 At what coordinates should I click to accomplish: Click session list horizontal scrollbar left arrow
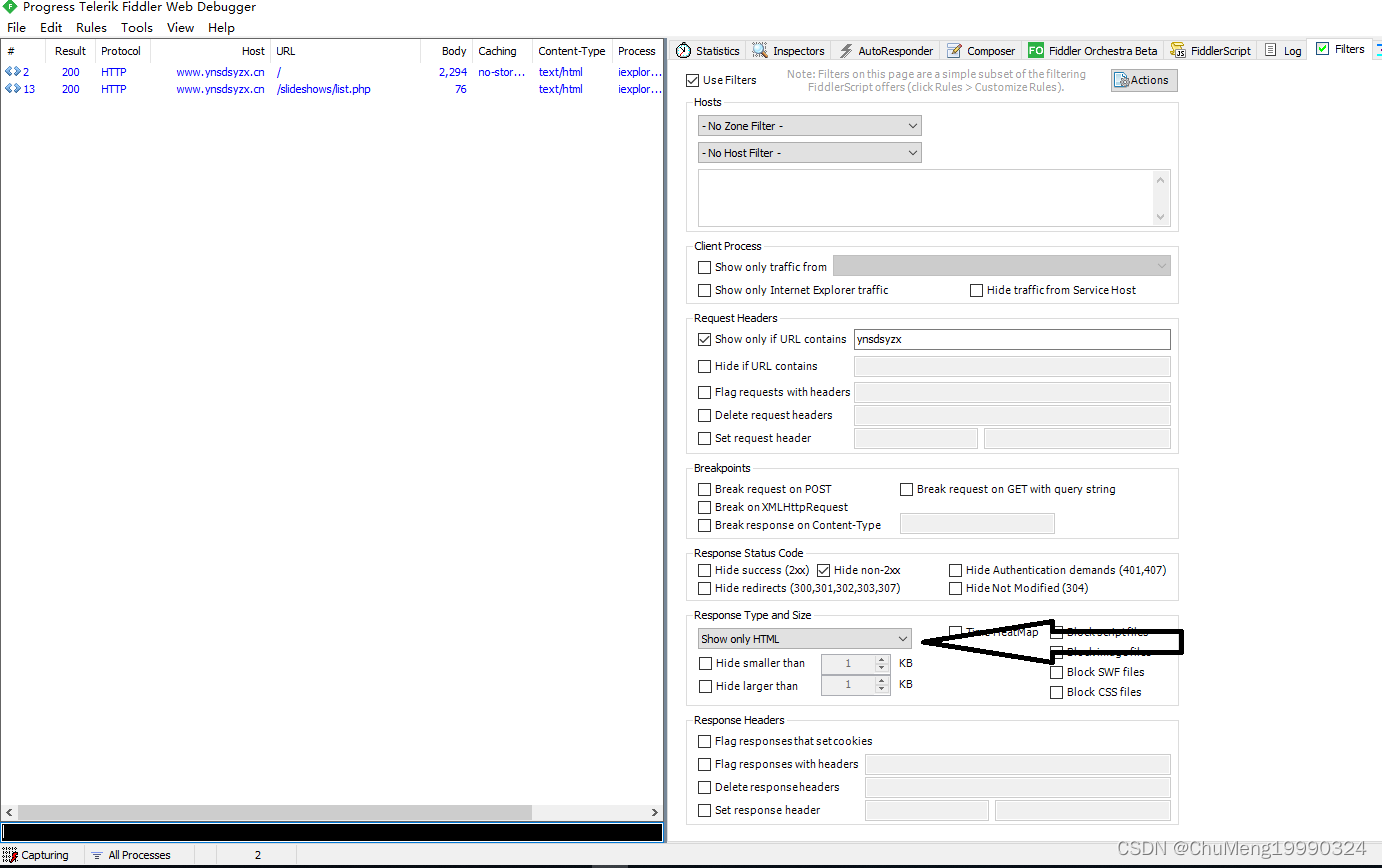point(9,813)
